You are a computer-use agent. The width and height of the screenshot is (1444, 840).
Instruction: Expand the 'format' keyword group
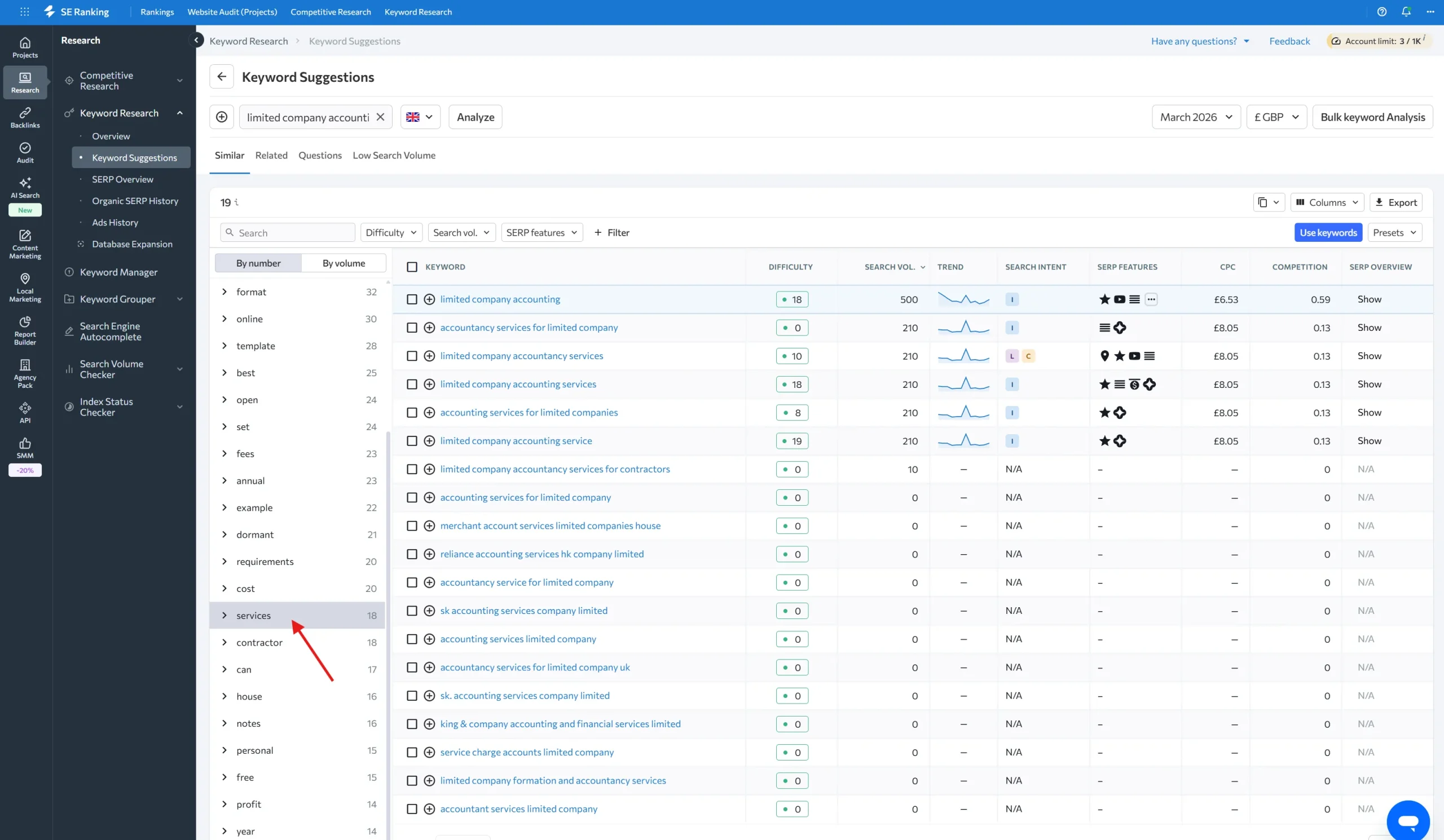[x=224, y=291]
